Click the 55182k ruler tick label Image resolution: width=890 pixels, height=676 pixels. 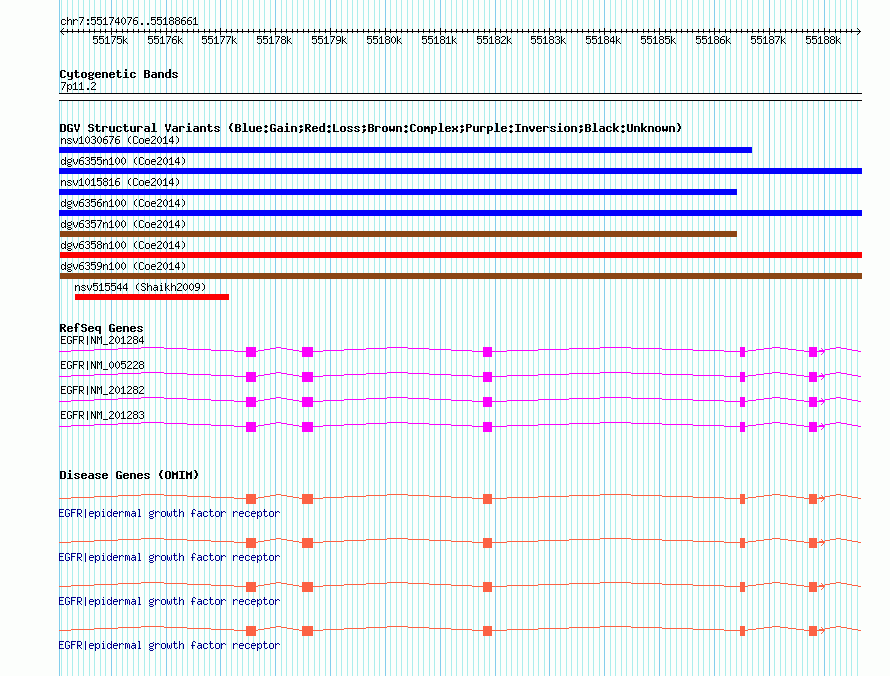[494, 40]
